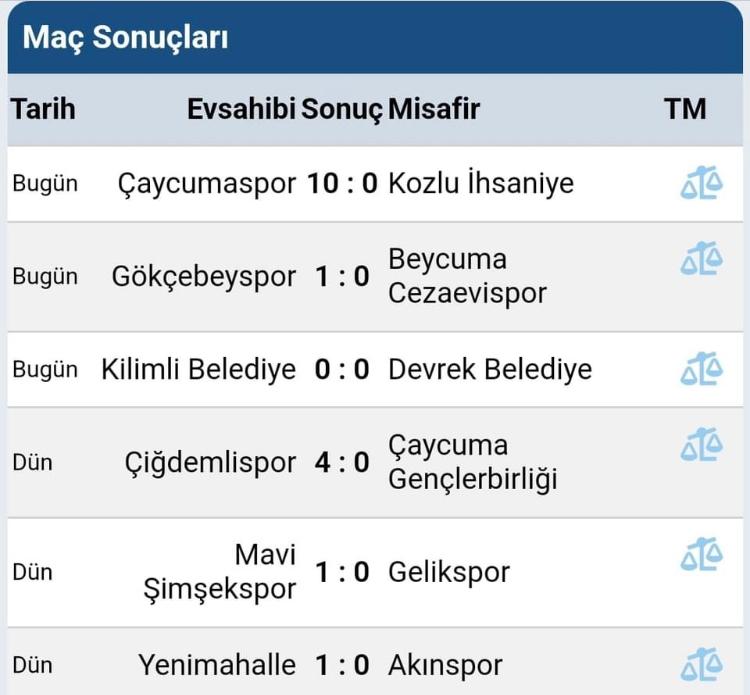Tap scales icon in Çiğdemlispor row
This screenshot has width=750, height=695.
click(x=701, y=445)
